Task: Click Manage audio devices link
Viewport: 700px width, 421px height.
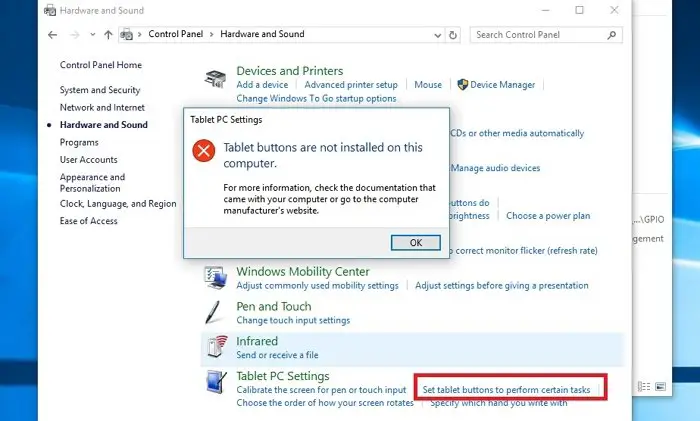Action: (x=495, y=168)
